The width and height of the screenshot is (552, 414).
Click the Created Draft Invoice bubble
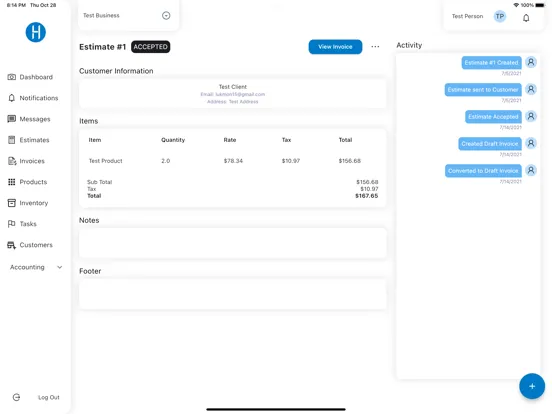click(x=490, y=144)
